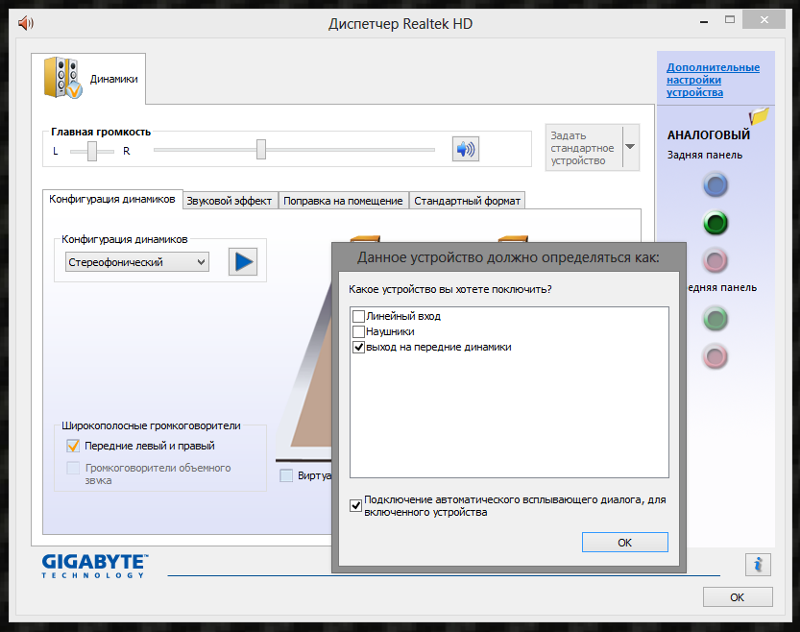
Task: Click the Главная громкость label
Action: [101, 132]
